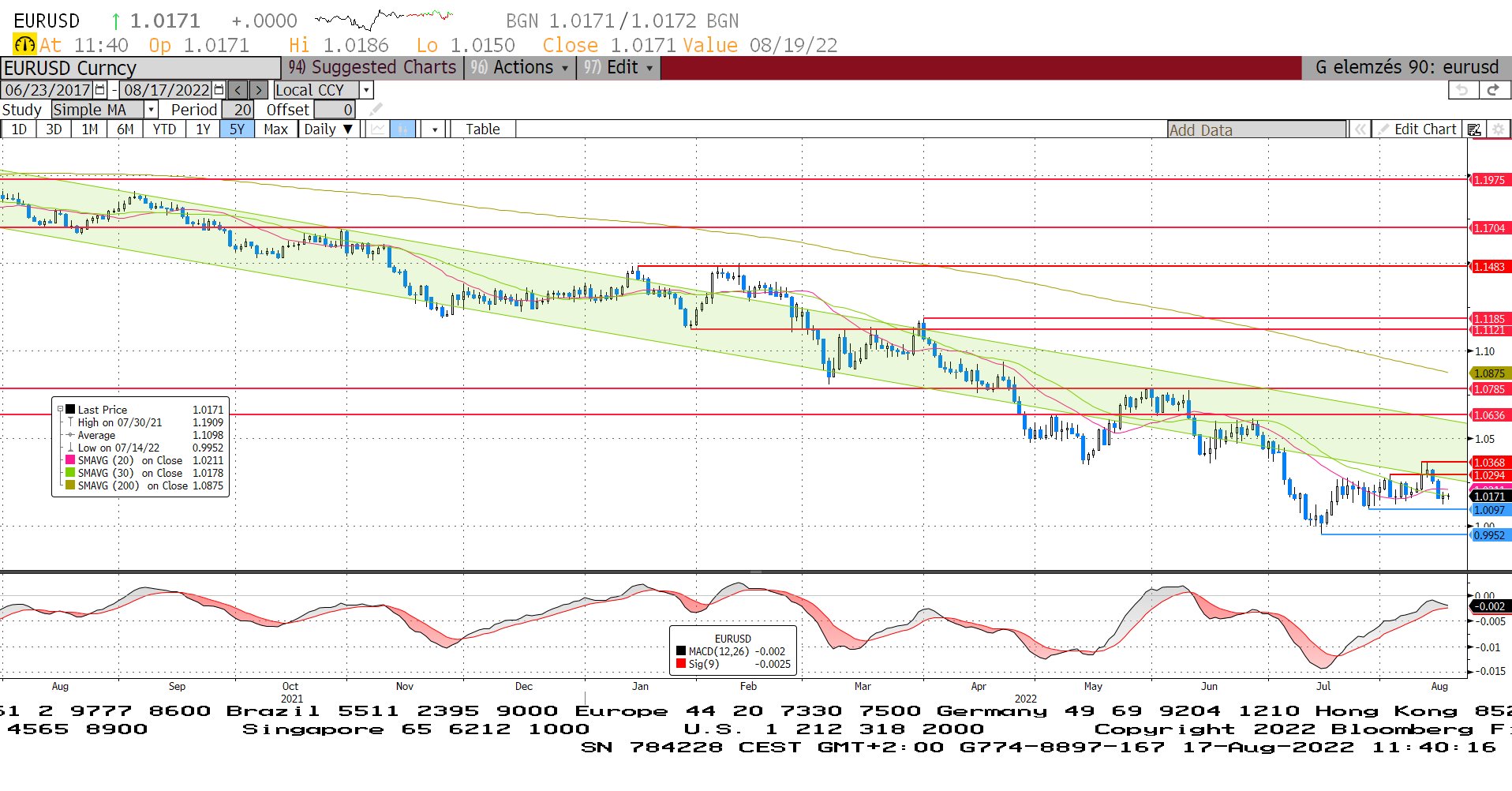
Task: Select the 5Y time range
Action: (238, 129)
